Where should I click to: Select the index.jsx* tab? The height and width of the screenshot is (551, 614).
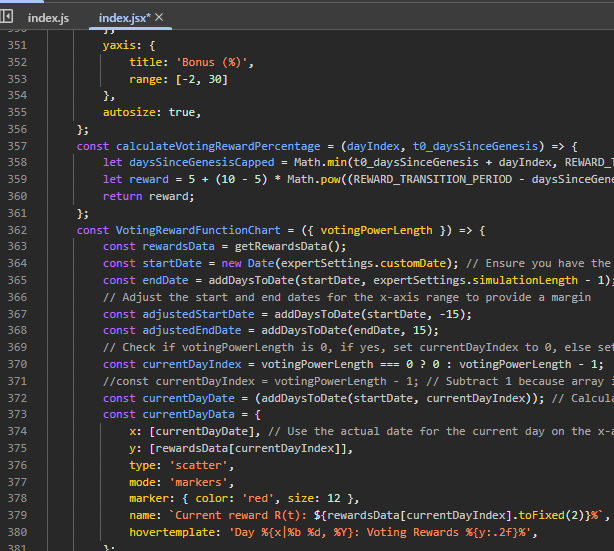123,18
